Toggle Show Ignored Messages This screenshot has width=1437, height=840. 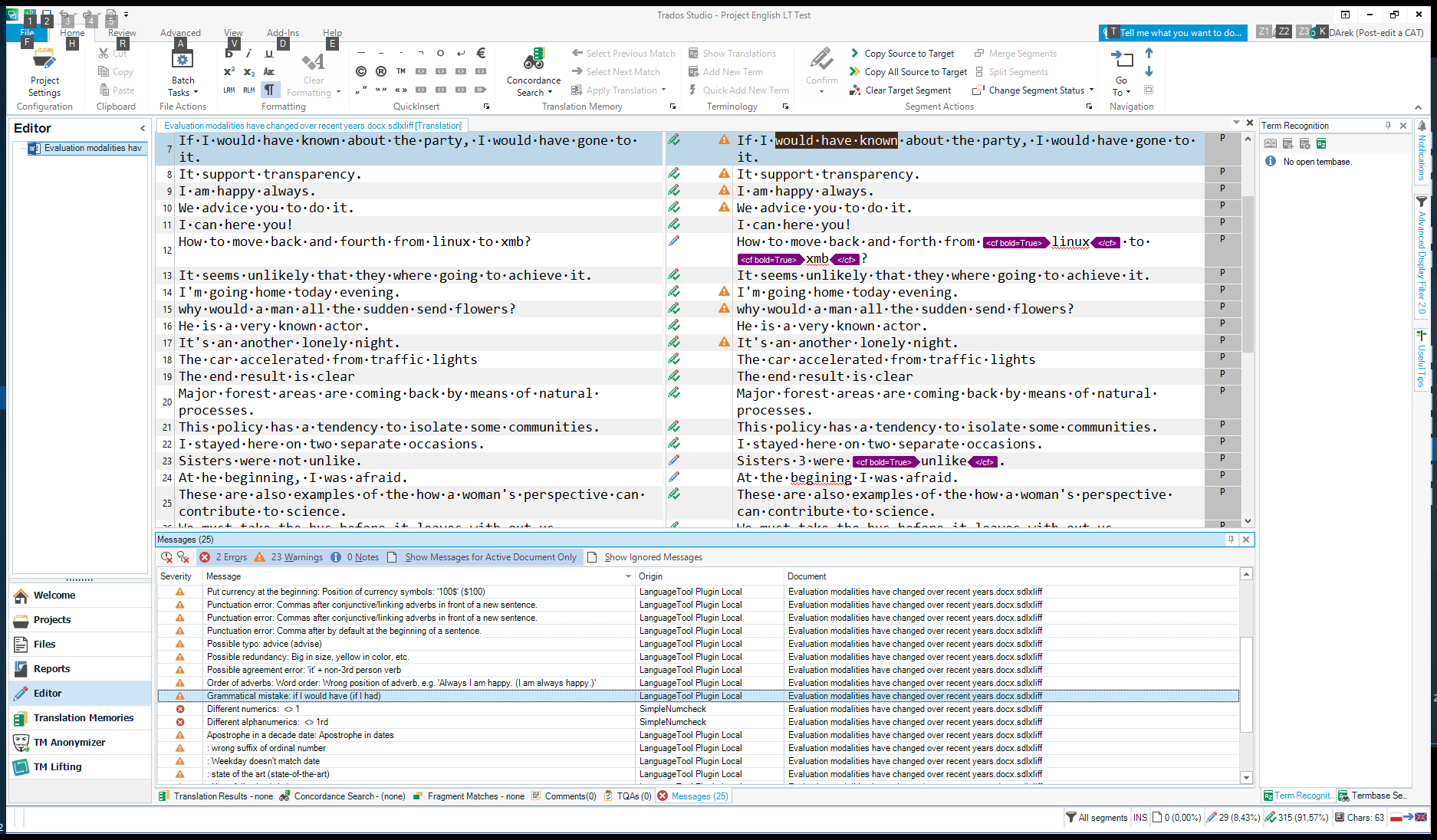[x=653, y=557]
